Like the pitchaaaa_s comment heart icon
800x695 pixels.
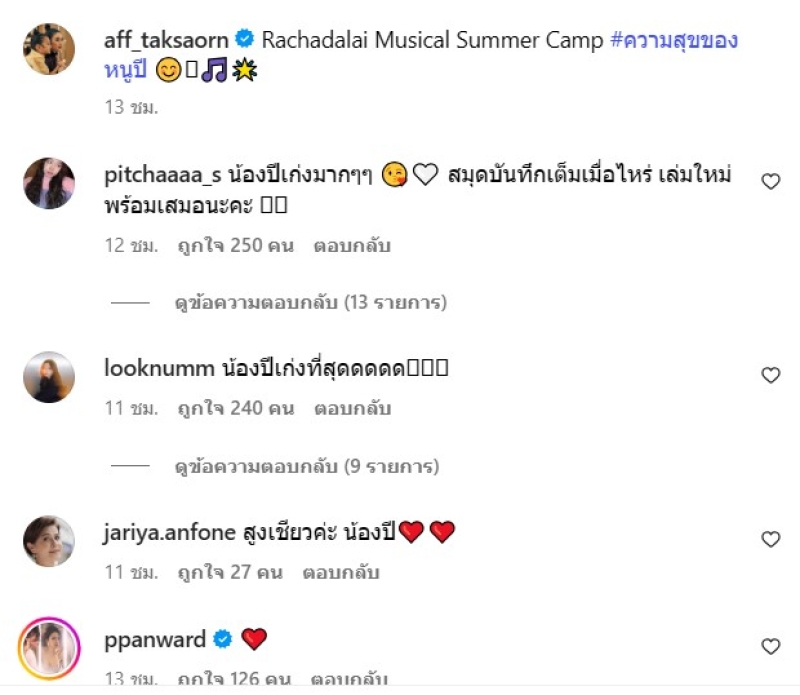pos(770,181)
